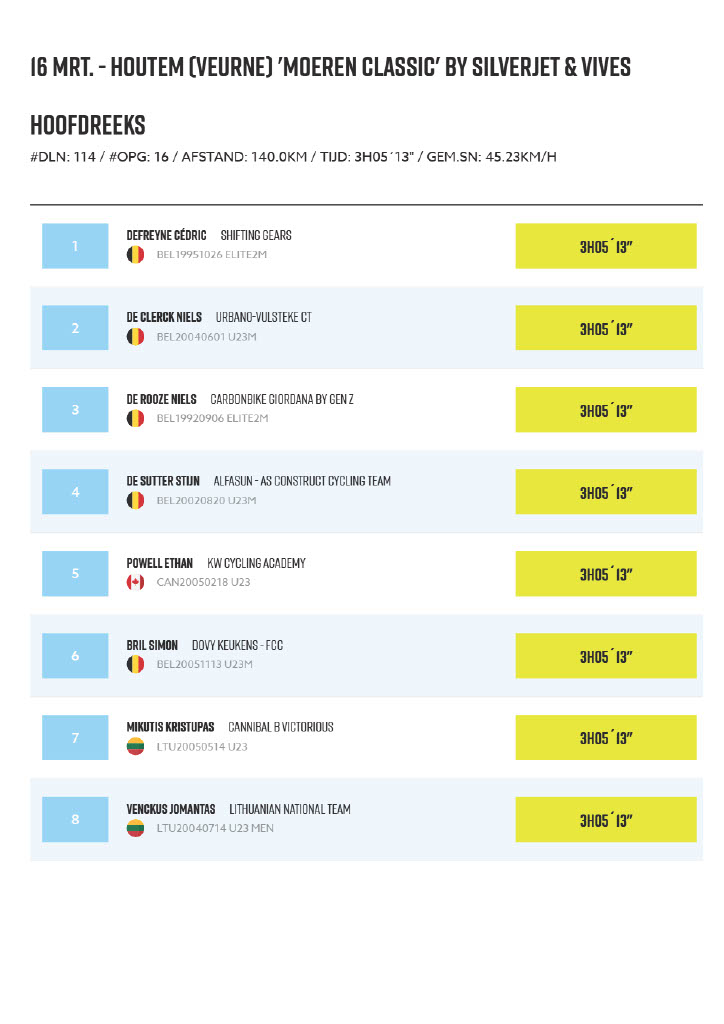This screenshot has width=724, height=1024.
Task: Click the Belgian flag beside Defreyne Cédric
Action: 135,255
